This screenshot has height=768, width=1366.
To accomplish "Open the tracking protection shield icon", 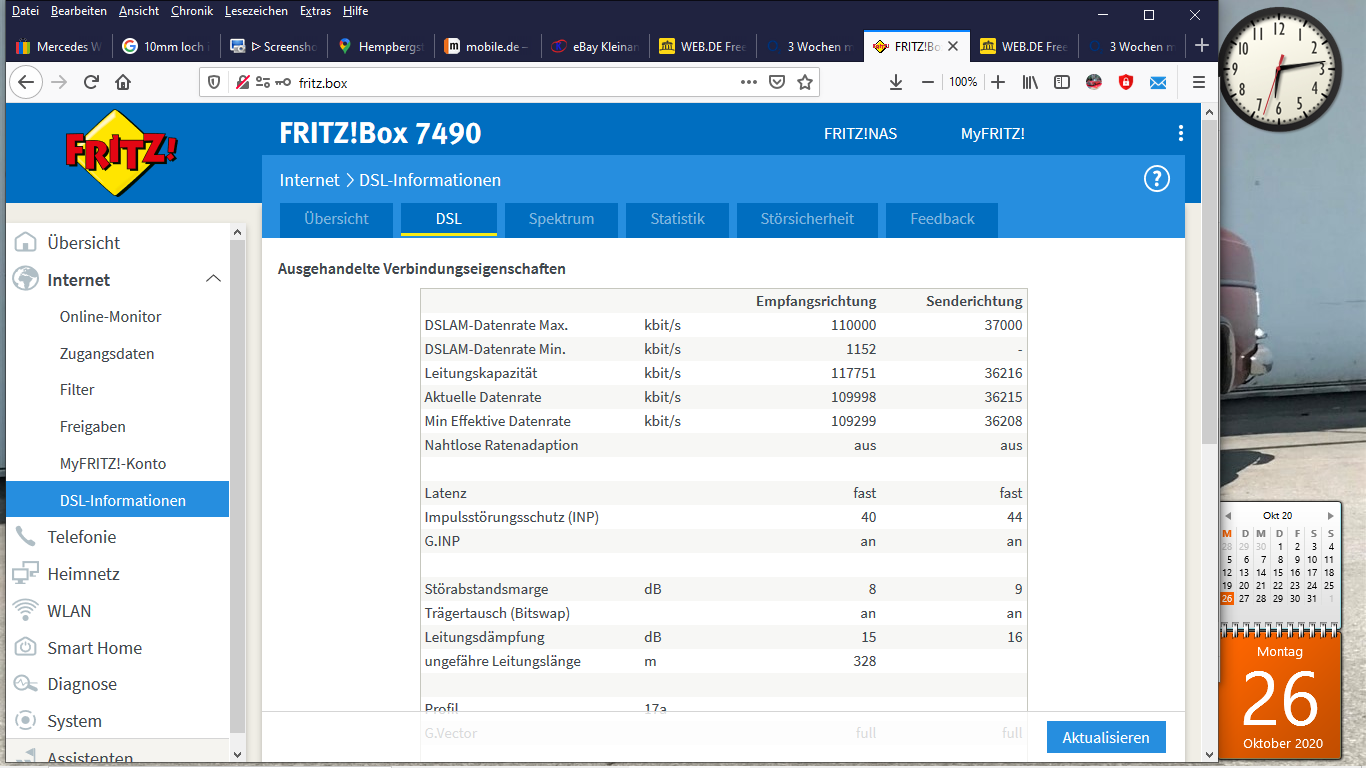I will (x=213, y=82).
